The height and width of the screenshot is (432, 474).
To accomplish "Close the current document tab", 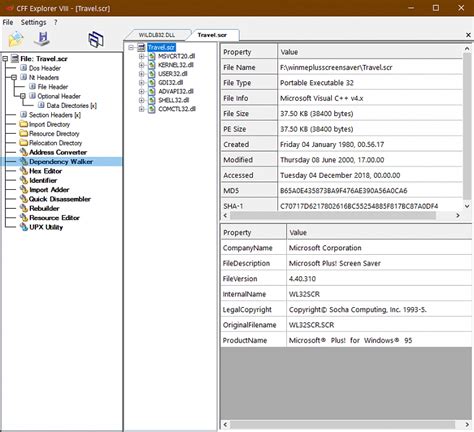I will tap(468, 35).
